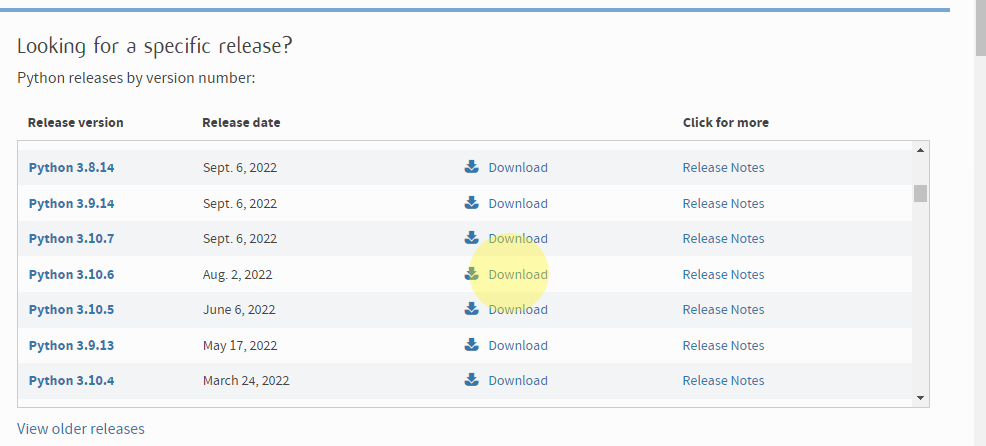986x446 pixels.
Task: View Release Notes for Python 3.9.14
Action: click(x=724, y=204)
